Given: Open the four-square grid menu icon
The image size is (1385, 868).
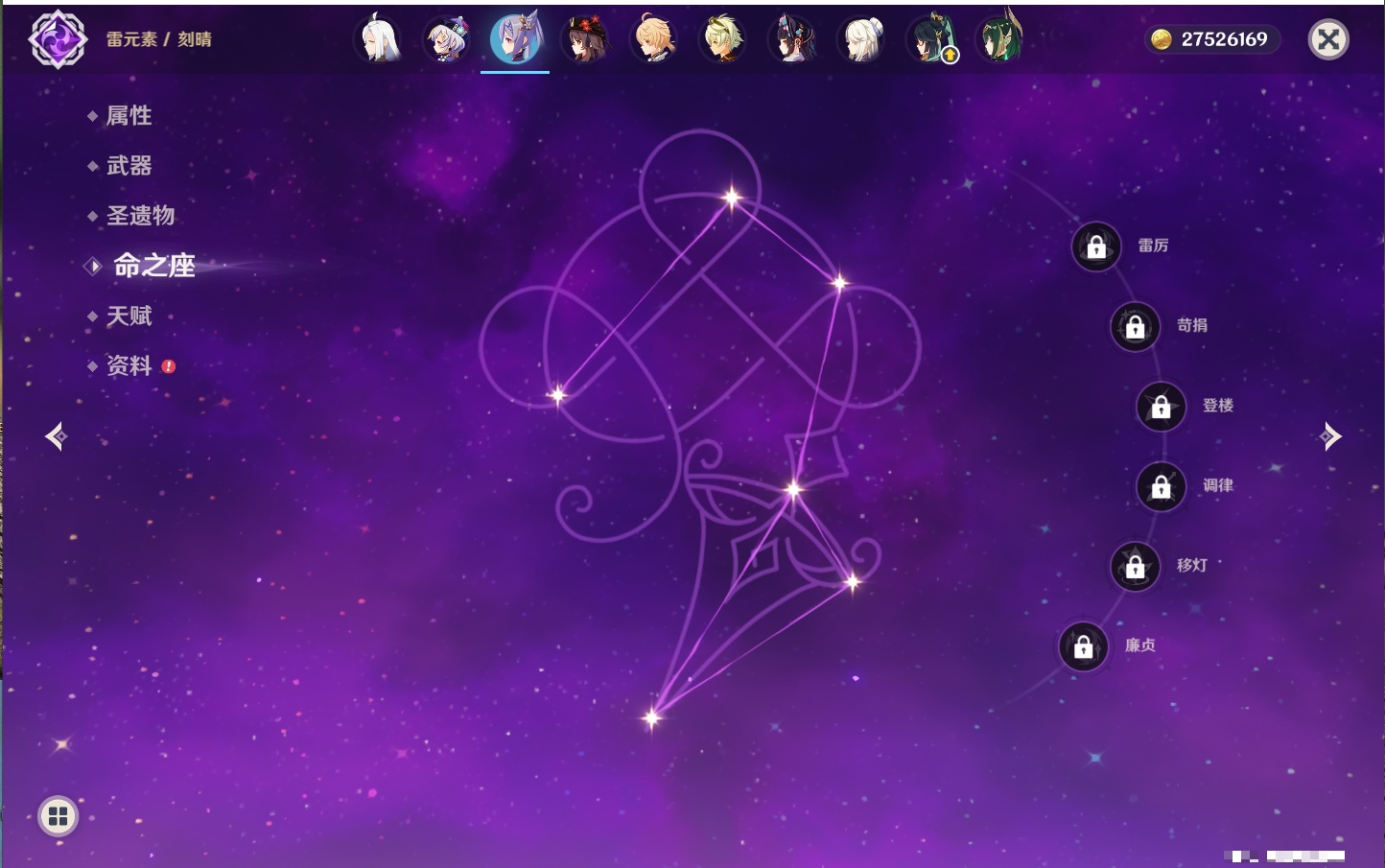Looking at the screenshot, I should pos(58,816).
